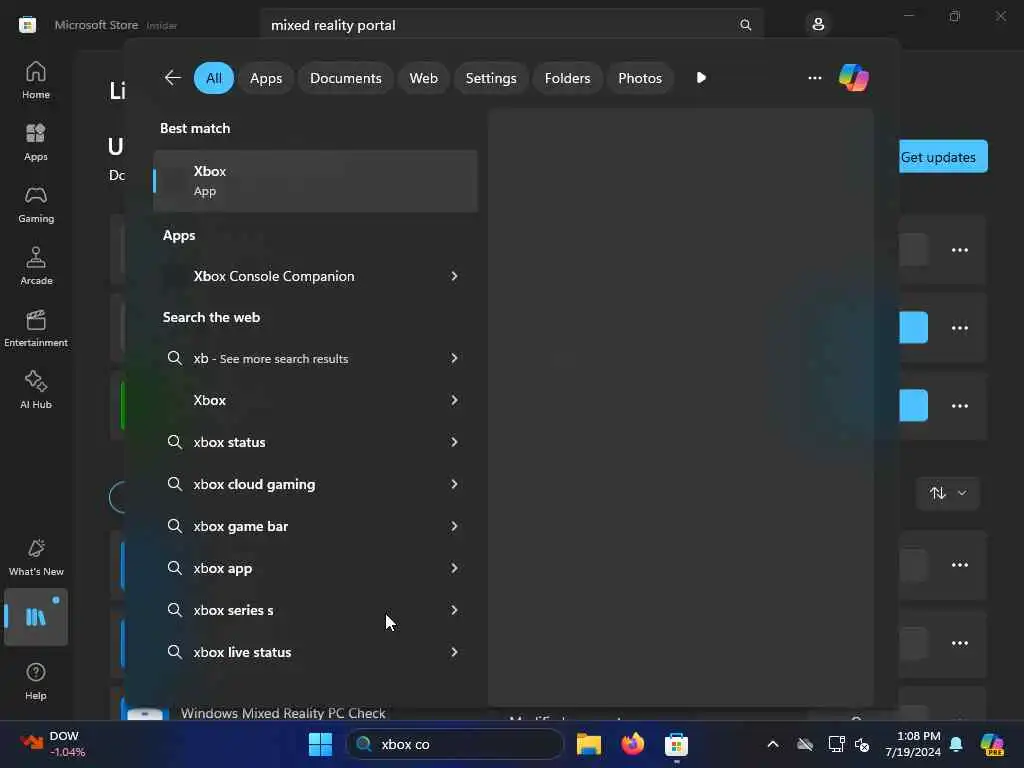Open Arcade section in Store sidebar
This screenshot has height=768, width=1024.
tap(36, 266)
